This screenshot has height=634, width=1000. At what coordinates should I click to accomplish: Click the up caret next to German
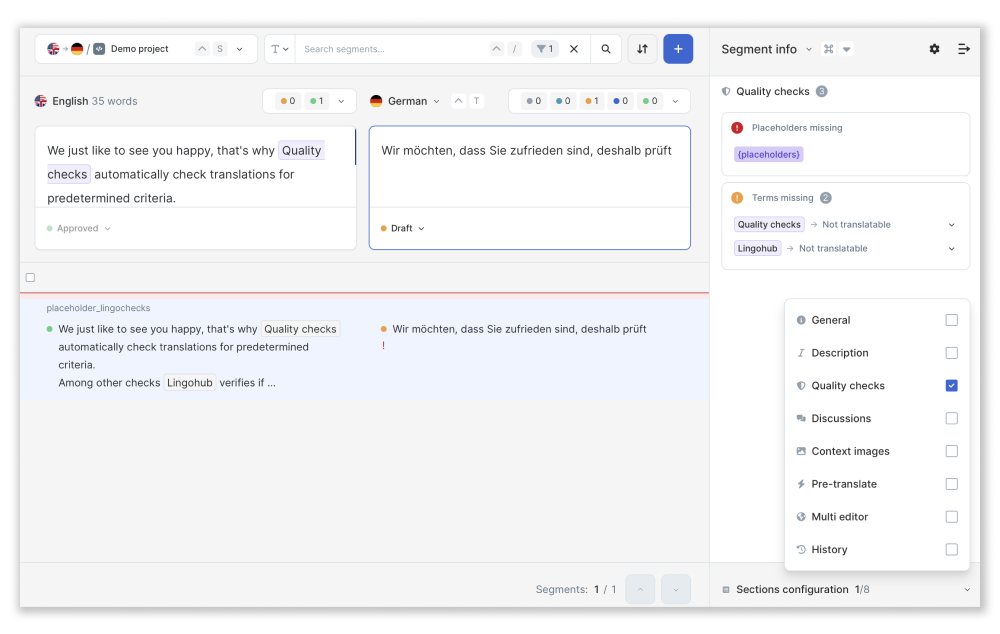coord(459,101)
